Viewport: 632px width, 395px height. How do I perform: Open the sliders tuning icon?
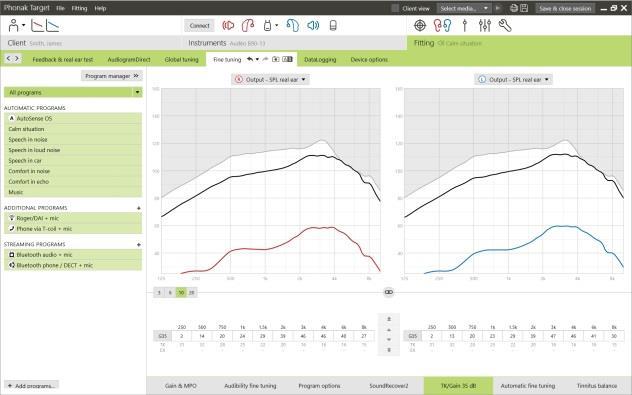pos(485,25)
